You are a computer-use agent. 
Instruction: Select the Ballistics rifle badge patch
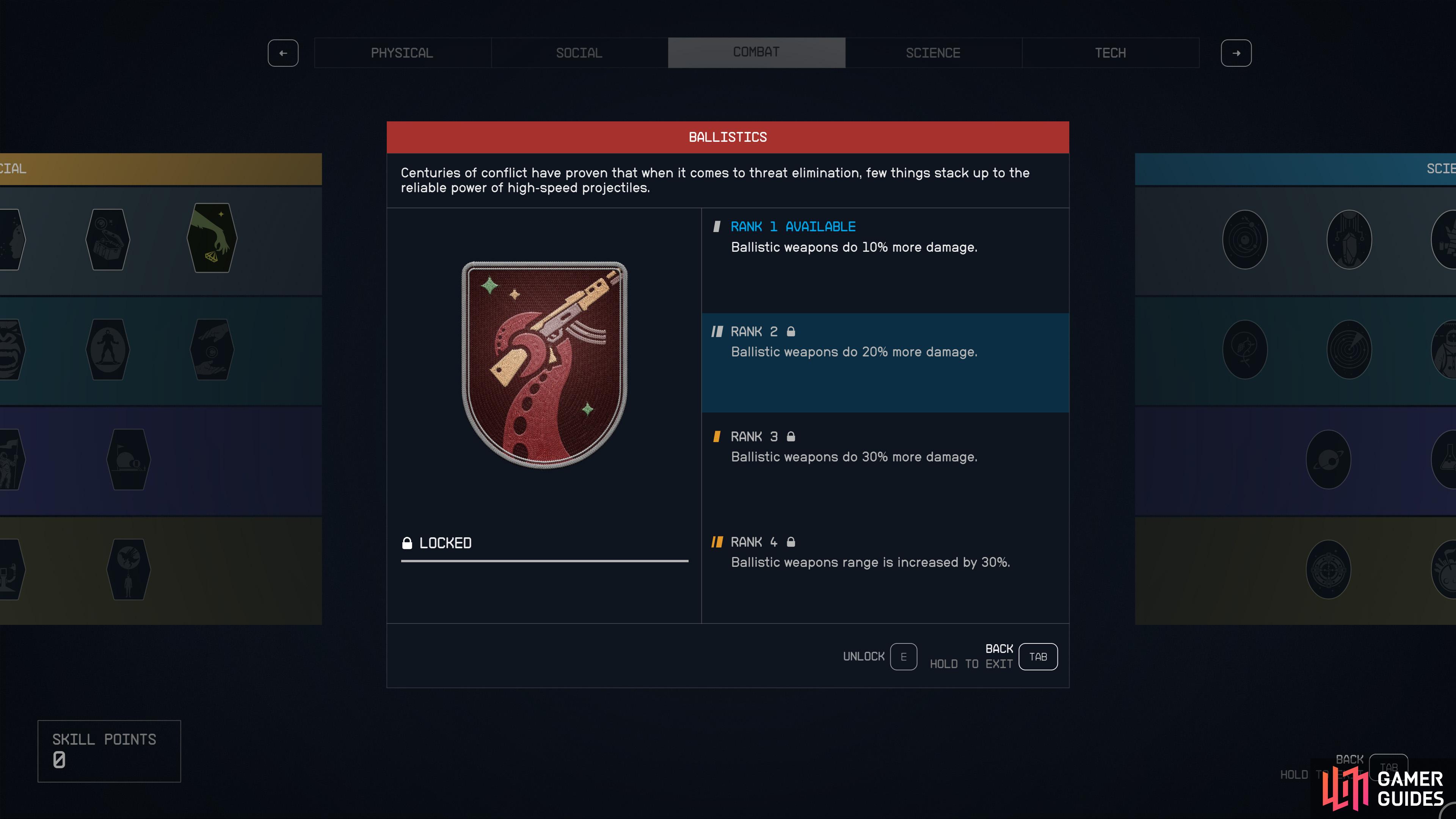545,364
